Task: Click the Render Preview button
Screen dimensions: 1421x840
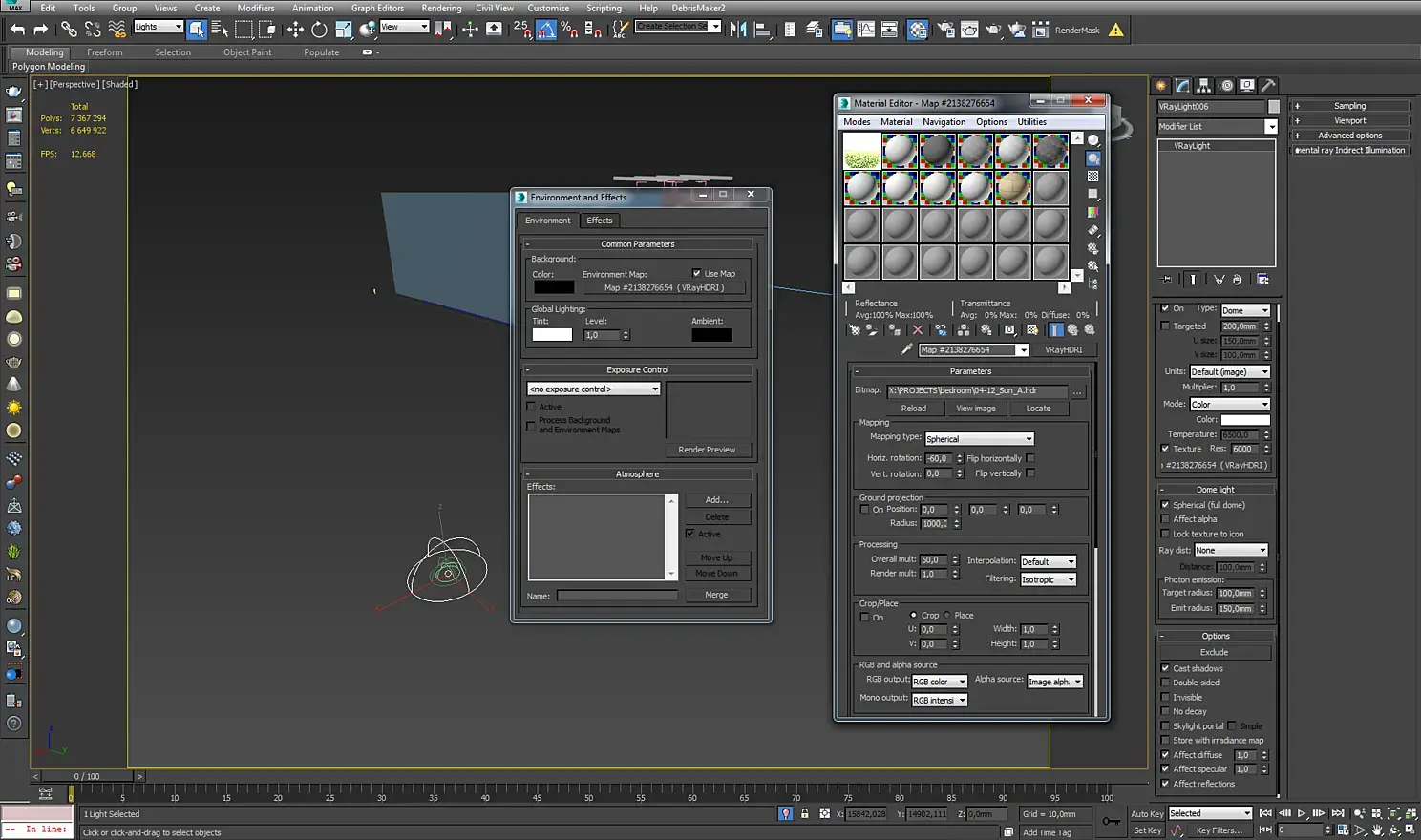Action: (707, 450)
